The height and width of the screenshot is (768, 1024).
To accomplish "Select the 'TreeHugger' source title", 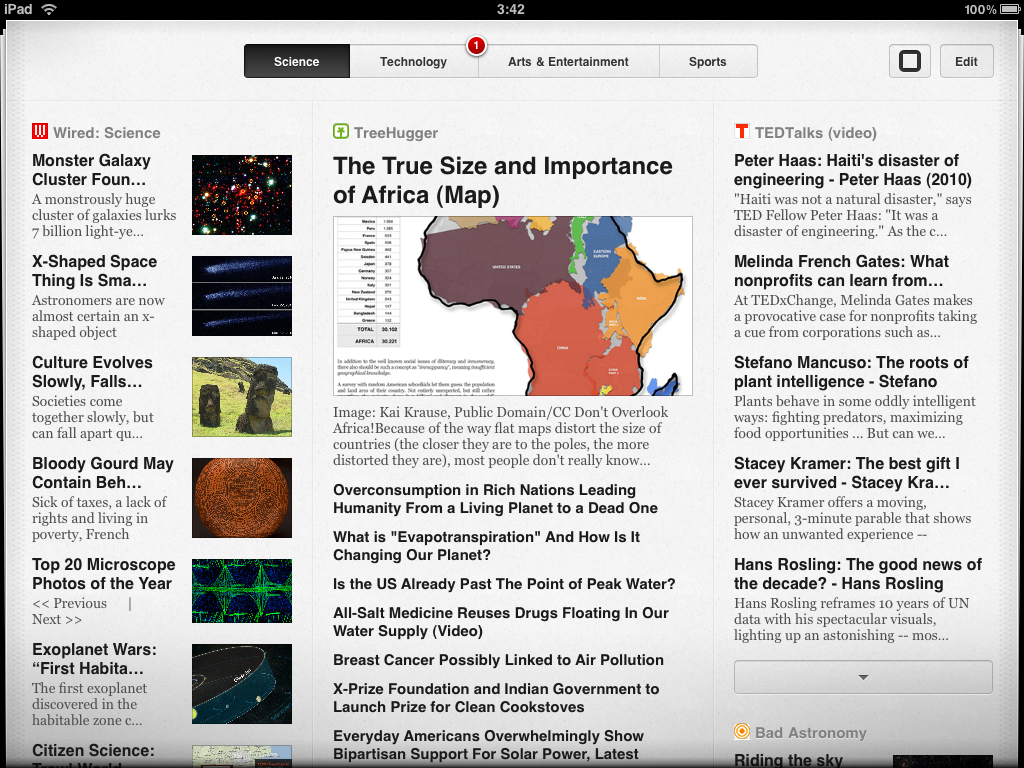I will [396, 133].
